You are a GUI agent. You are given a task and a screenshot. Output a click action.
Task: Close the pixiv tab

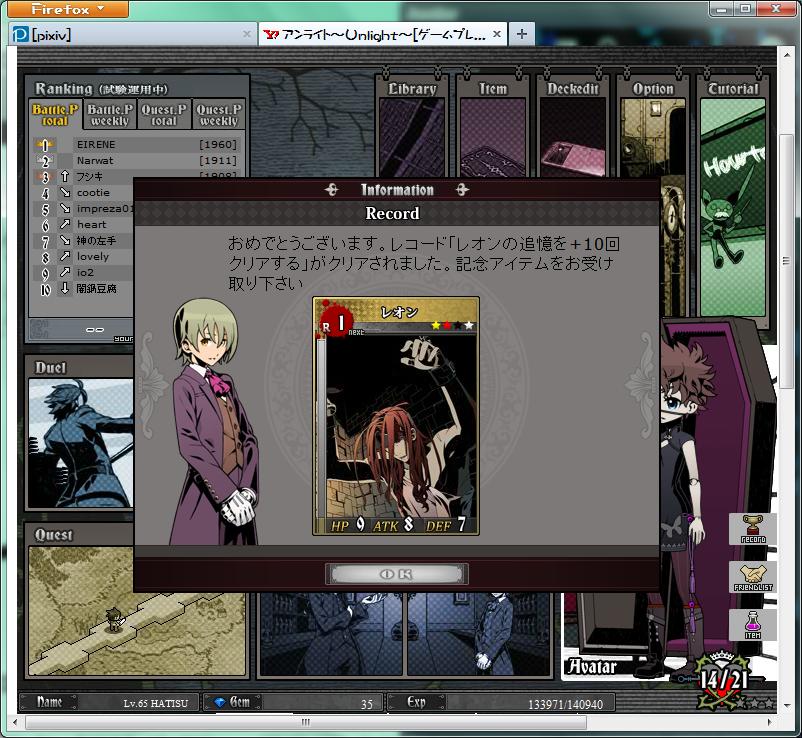247,34
